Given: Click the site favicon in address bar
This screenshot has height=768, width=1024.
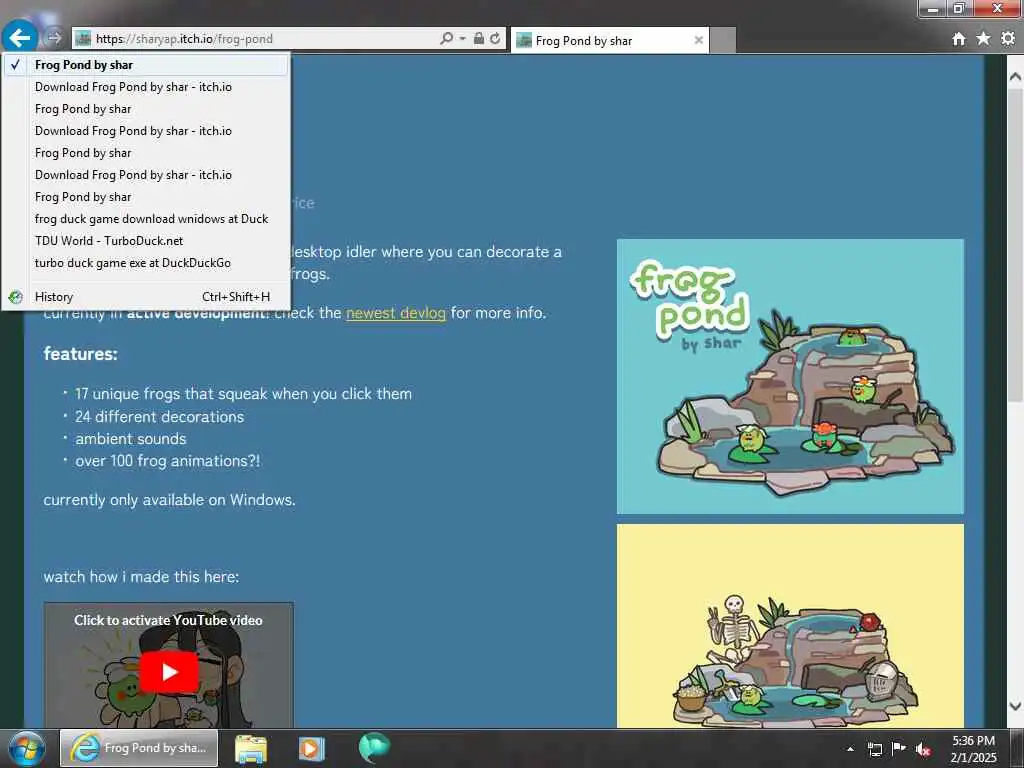Looking at the screenshot, I should [x=83, y=39].
